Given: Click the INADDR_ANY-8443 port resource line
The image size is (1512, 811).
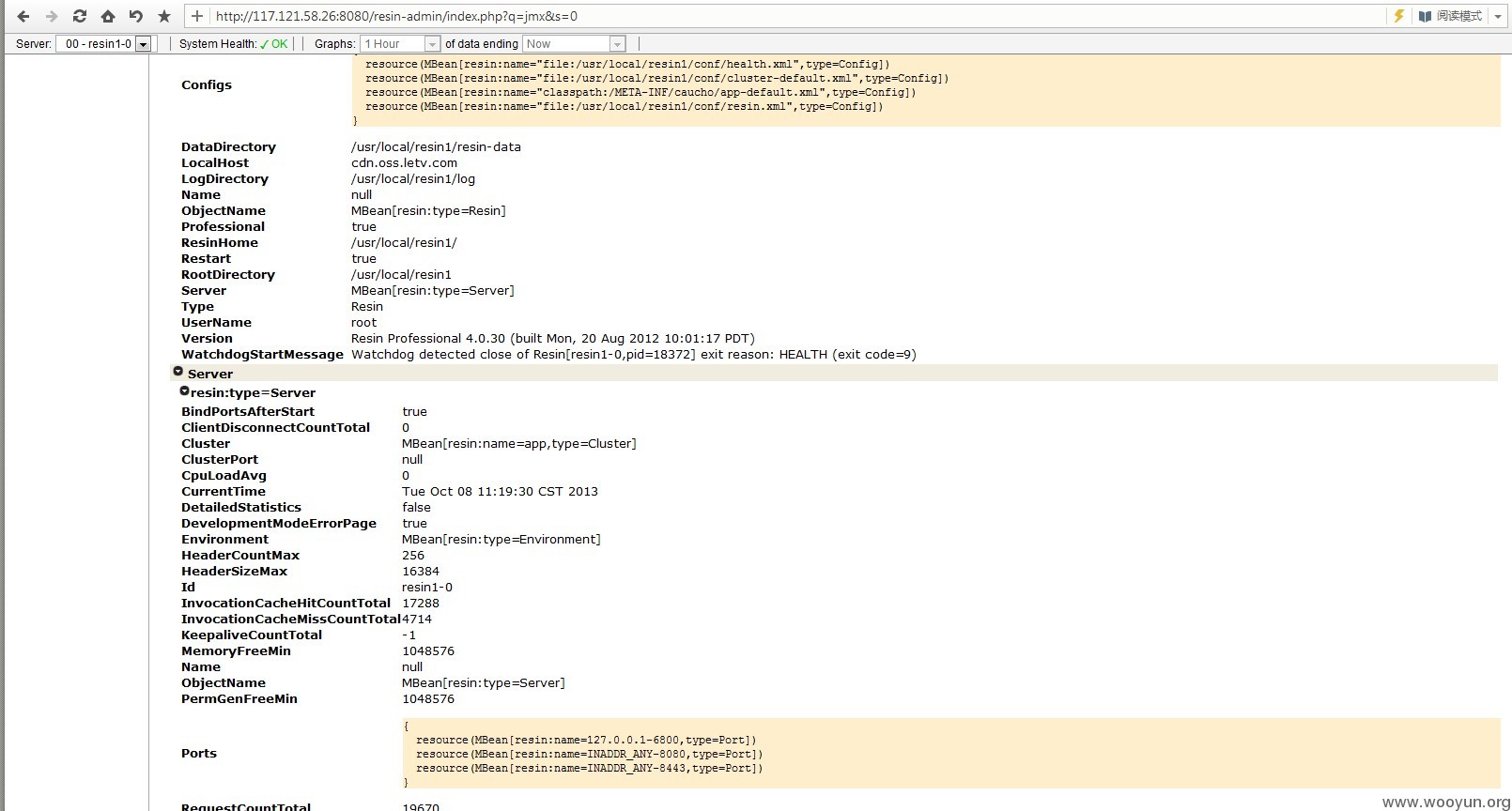Looking at the screenshot, I should 589,768.
